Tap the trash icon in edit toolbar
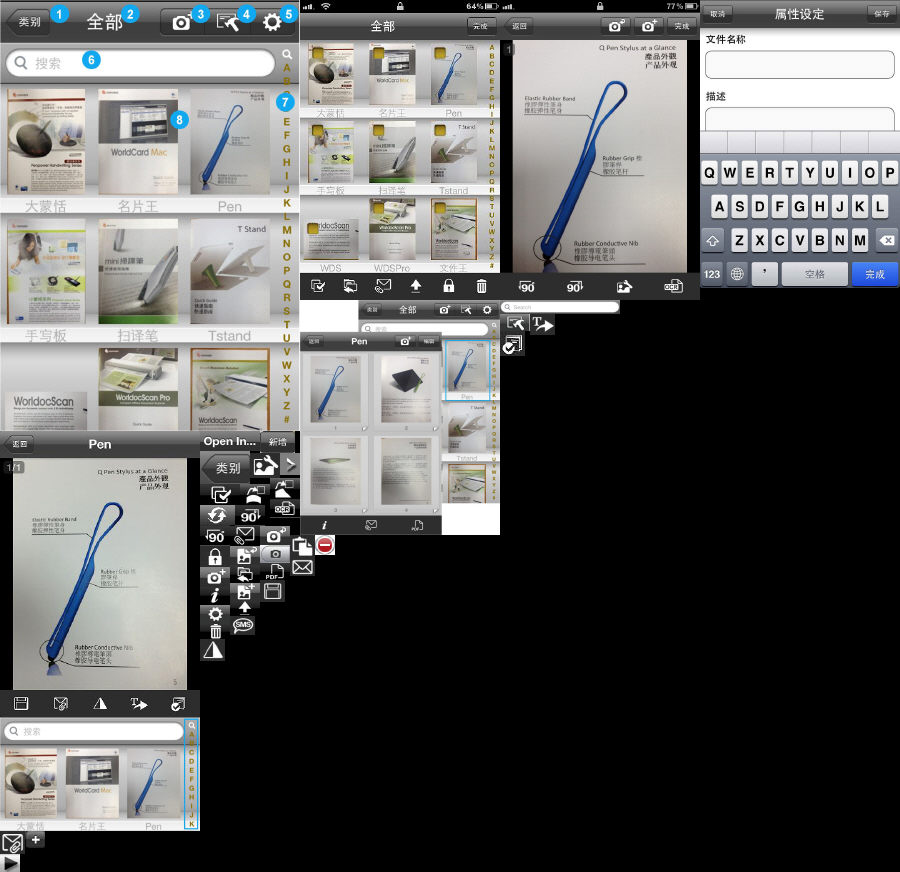Screen dimensions: 900x872 point(481,286)
